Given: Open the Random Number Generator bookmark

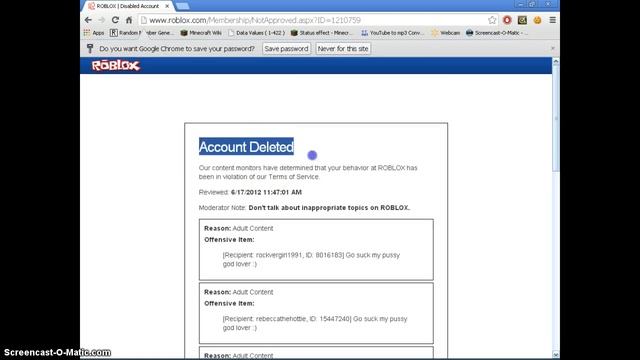Looking at the screenshot, I should [142, 33].
